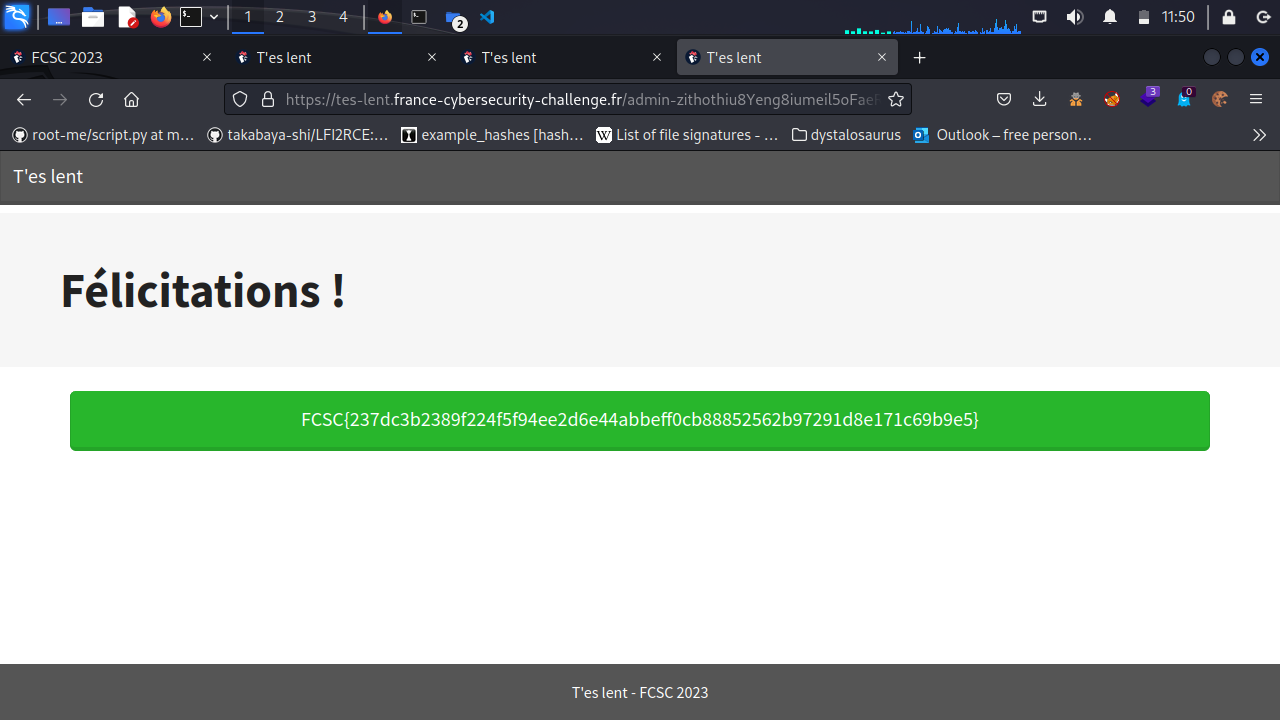Open a new browser tab
The height and width of the screenshot is (720, 1280).
(x=920, y=58)
